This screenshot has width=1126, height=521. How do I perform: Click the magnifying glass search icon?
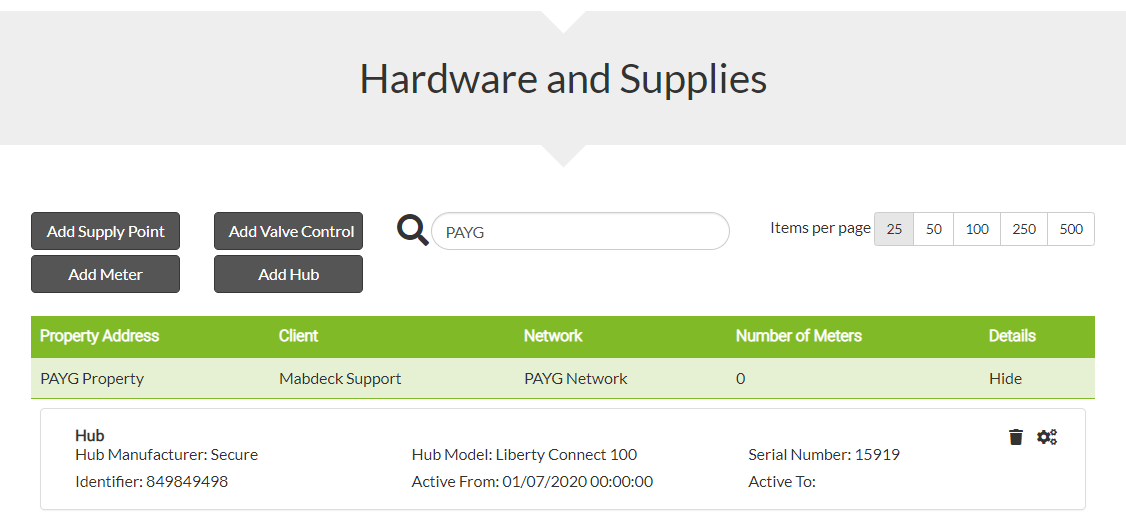click(x=413, y=231)
